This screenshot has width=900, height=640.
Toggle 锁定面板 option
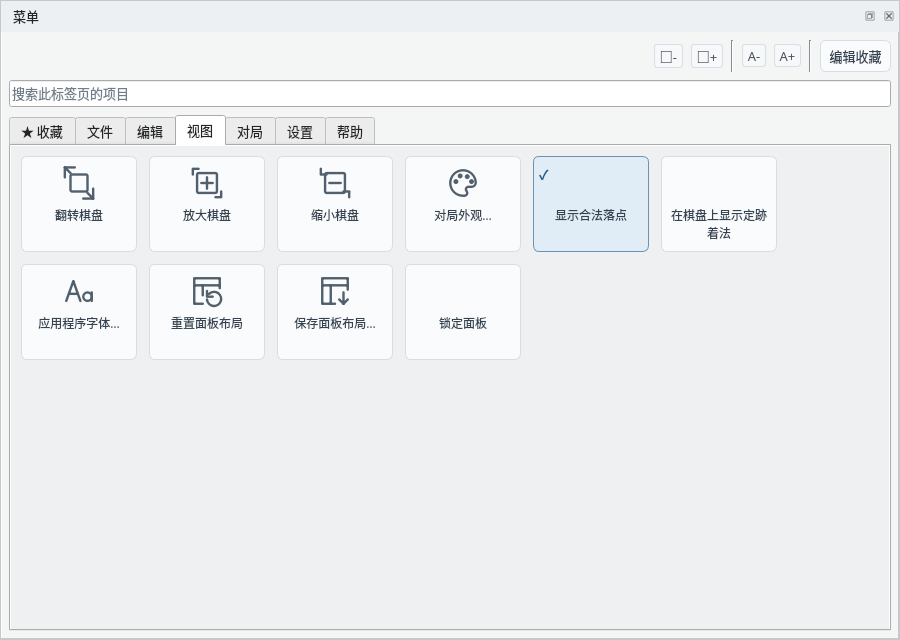pyautogui.click(x=463, y=312)
